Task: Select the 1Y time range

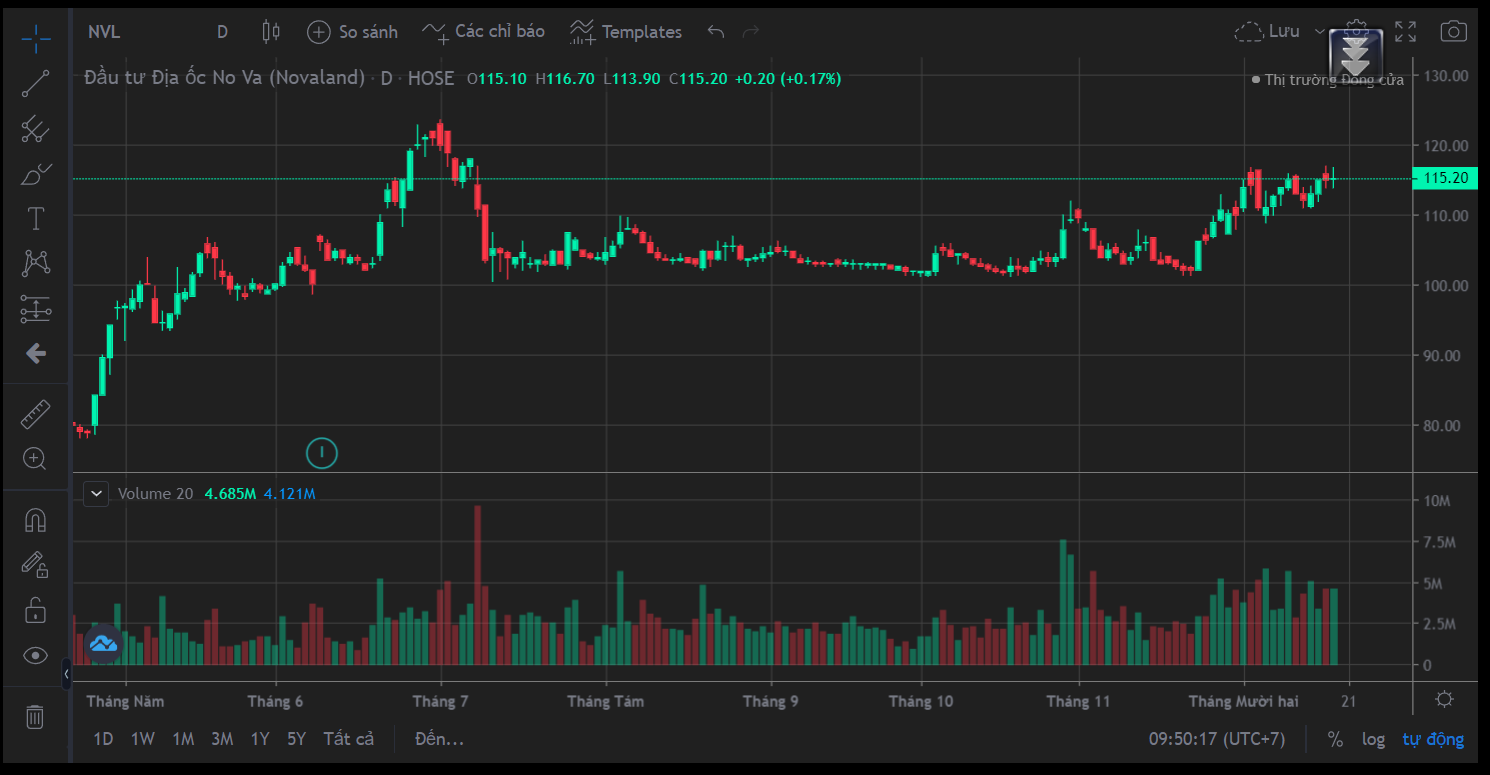Action: [260, 739]
